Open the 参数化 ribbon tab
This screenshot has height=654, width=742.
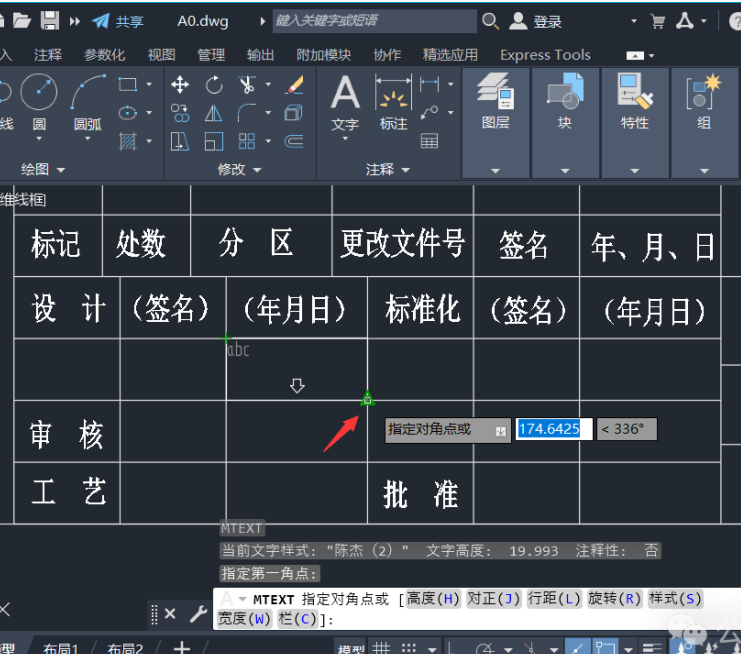click(x=105, y=55)
